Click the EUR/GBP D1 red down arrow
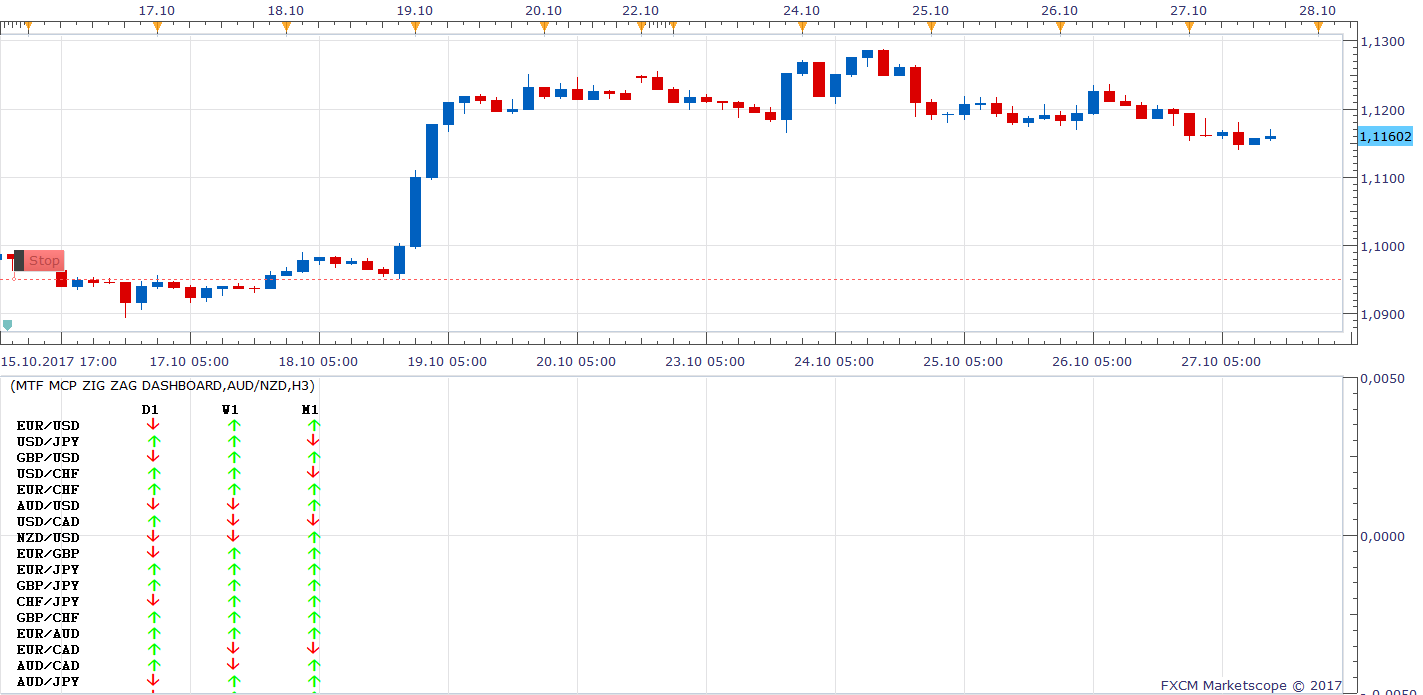1423x695 pixels. point(153,553)
